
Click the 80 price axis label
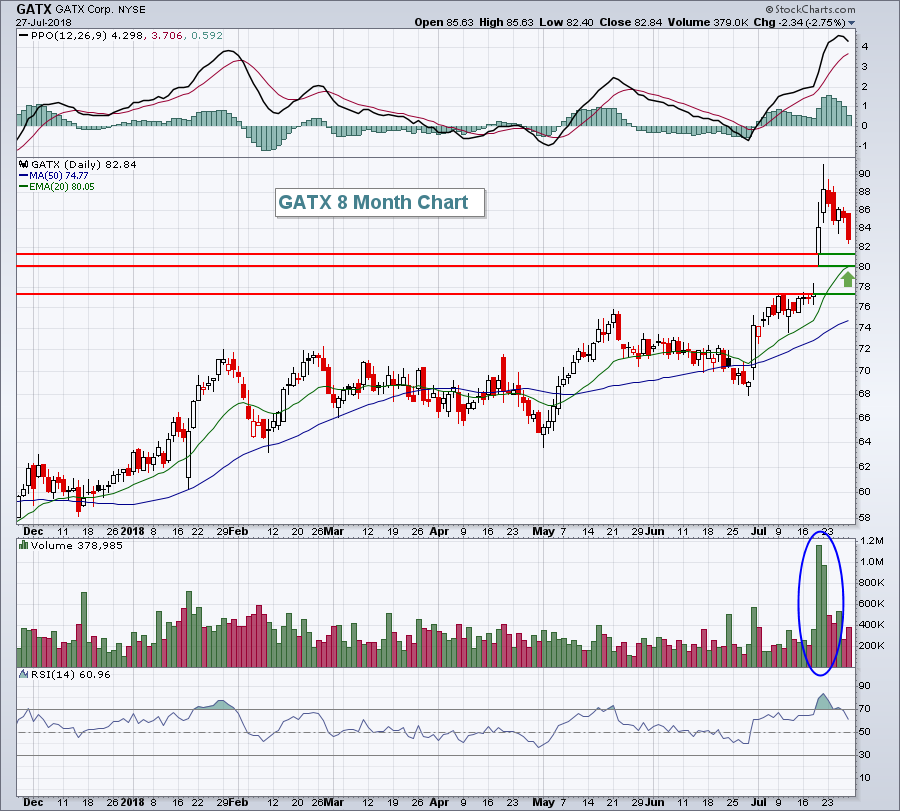pos(864,267)
